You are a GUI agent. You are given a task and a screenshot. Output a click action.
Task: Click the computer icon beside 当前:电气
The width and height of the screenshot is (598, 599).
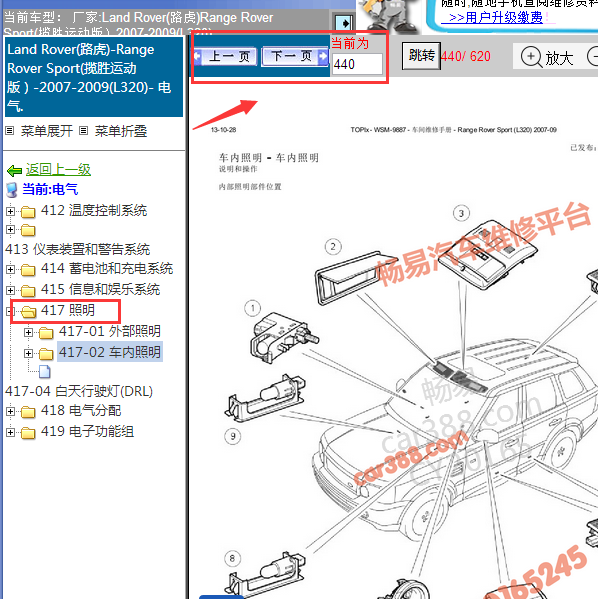click(12, 190)
